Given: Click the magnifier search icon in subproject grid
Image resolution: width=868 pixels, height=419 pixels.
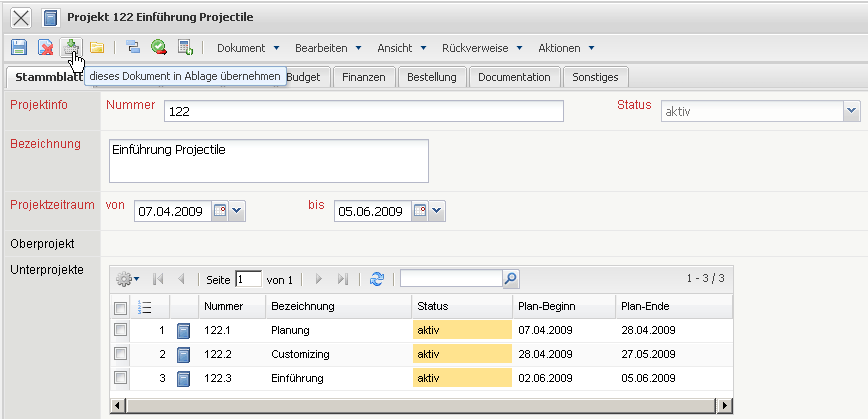Looking at the screenshot, I should (510, 279).
